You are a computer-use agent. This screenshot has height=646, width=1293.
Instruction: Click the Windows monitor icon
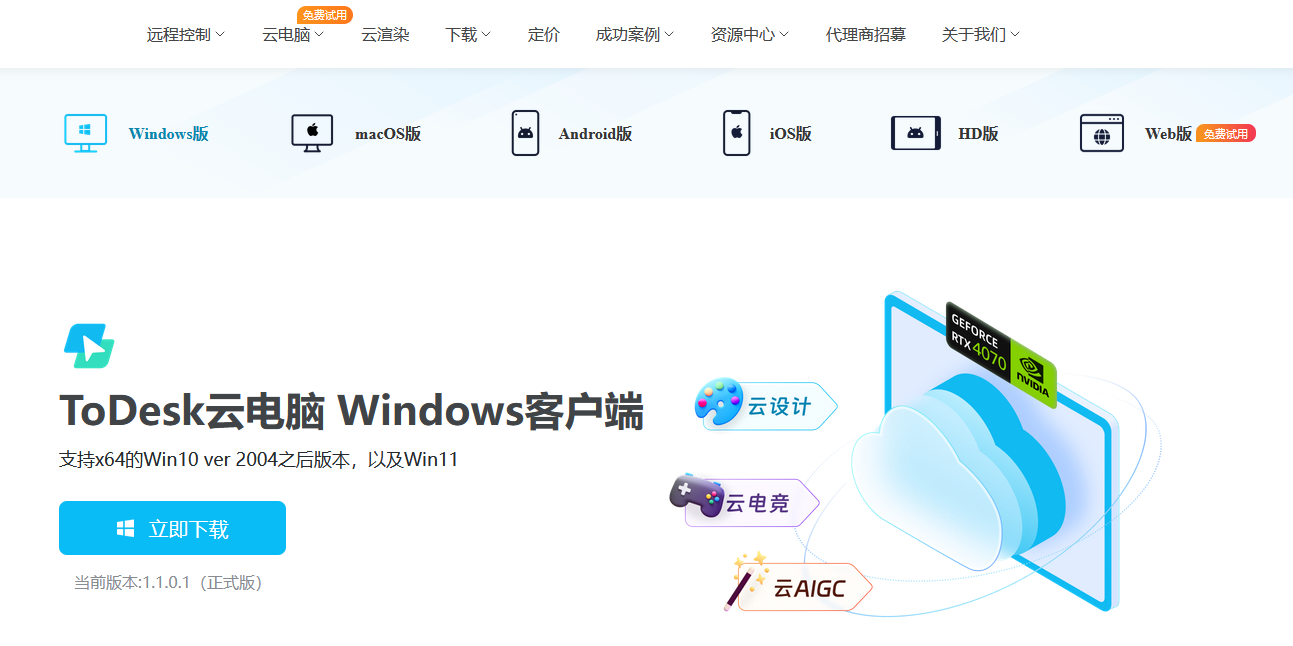(86, 133)
